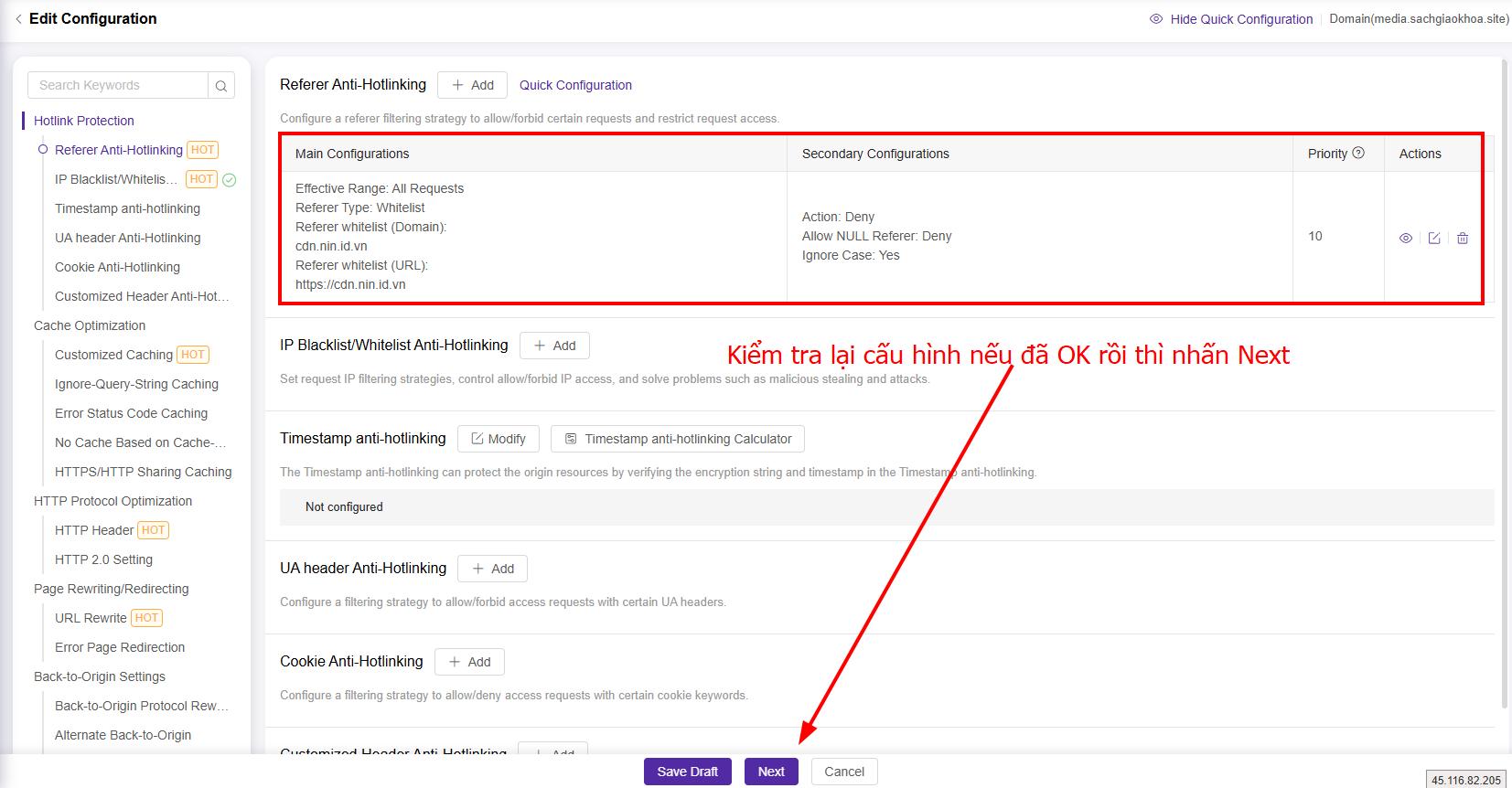Click the Search Keywords input field

(x=119, y=86)
